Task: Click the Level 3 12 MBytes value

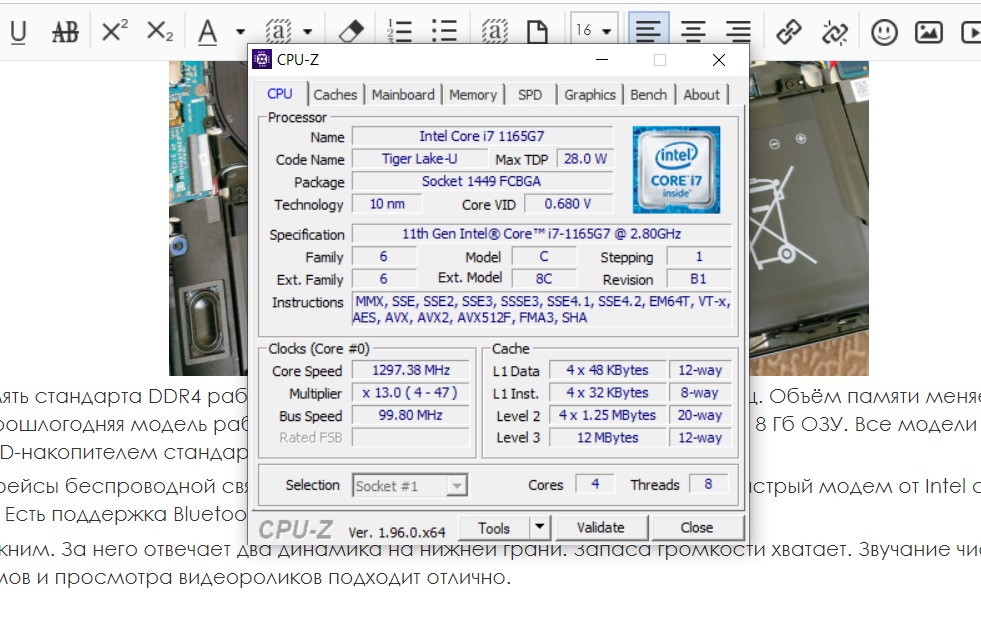Action: [607, 438]
